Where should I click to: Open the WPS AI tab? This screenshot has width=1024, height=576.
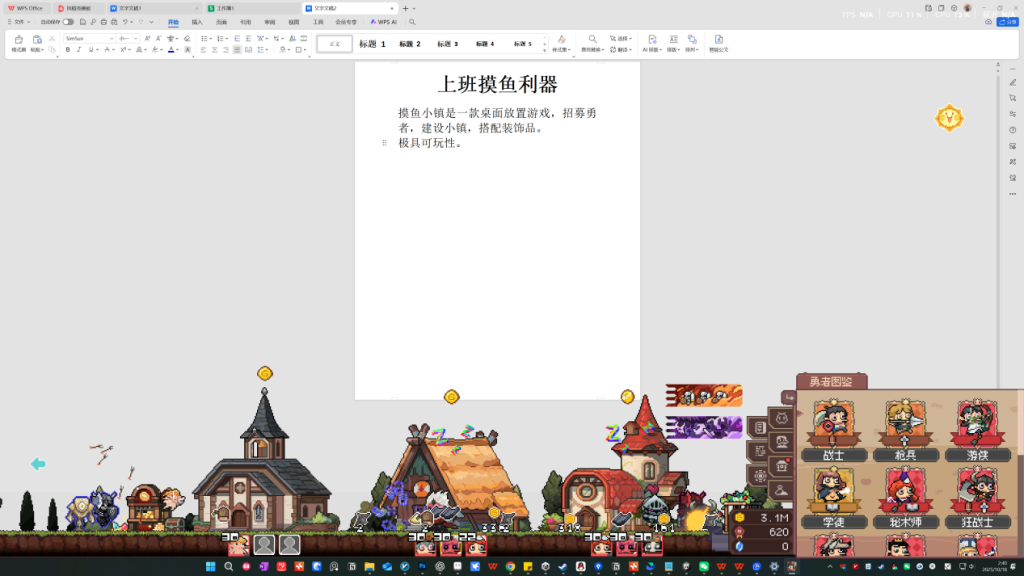click(x=383, y=21)
